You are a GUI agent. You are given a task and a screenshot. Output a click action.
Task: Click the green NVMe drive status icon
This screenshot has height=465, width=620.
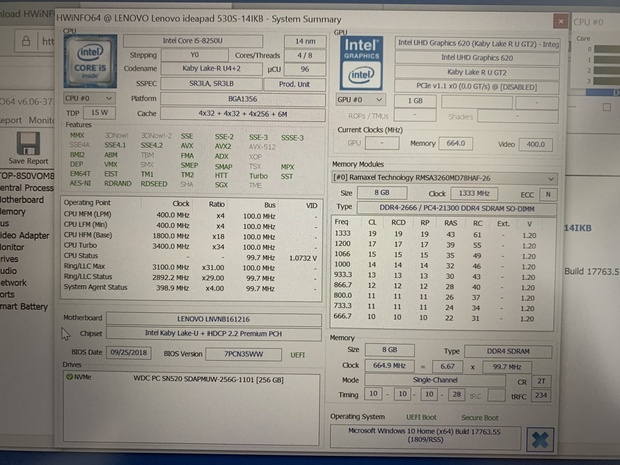(x=69, y=377)
